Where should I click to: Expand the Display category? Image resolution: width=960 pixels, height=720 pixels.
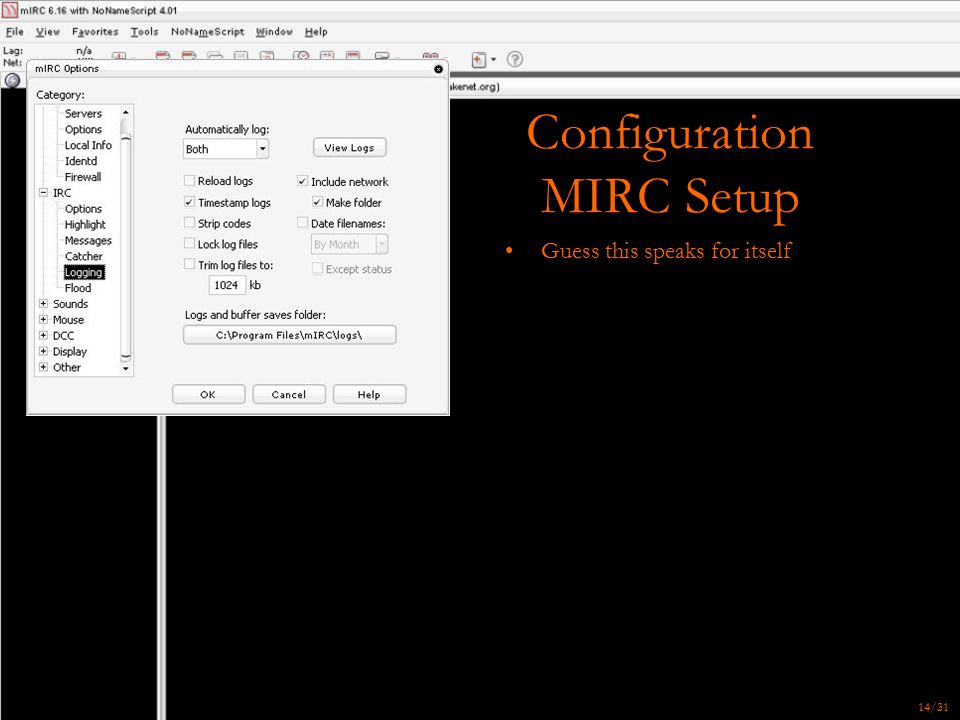(x=43, y=351)
